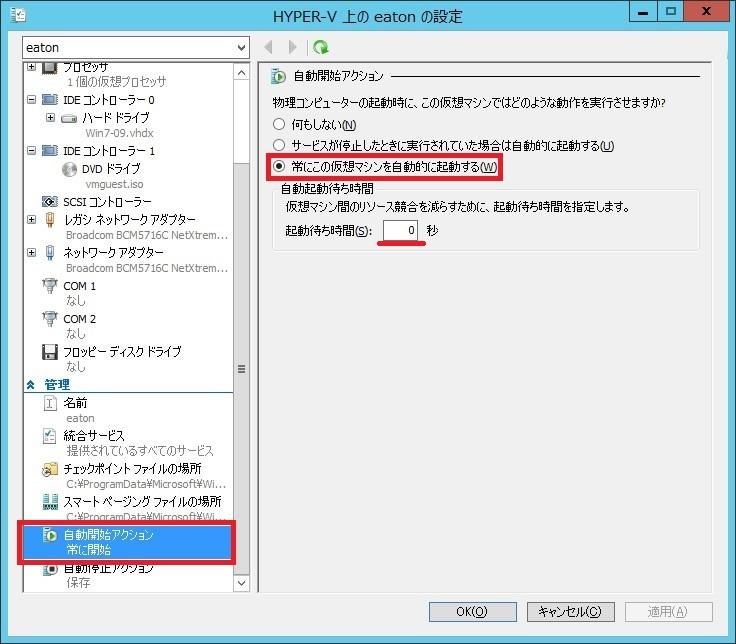Click the キャンセル(C) button

[570, 612]
